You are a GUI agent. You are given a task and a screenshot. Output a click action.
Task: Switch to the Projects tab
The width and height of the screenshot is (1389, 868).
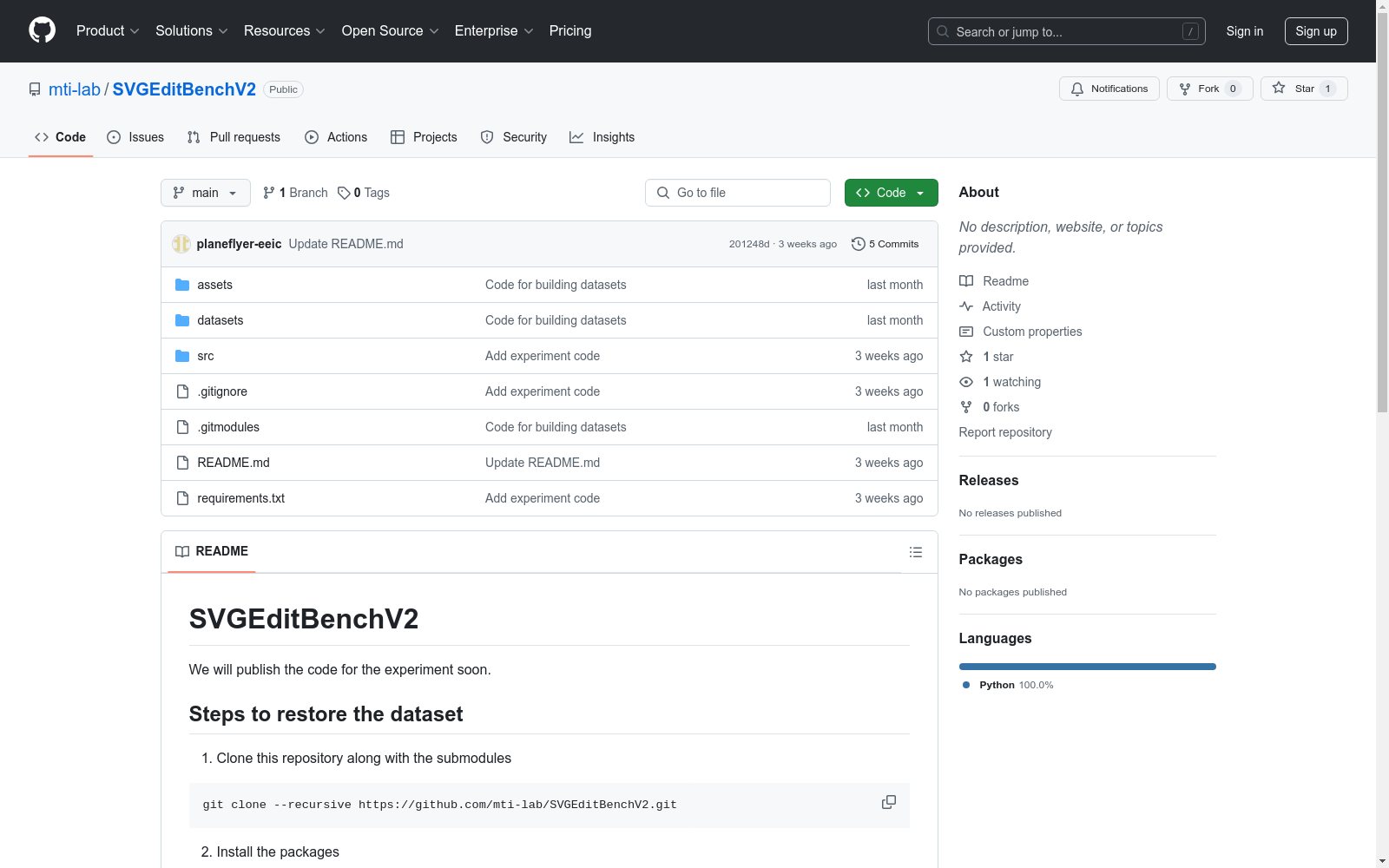click(x=424, y=137)
